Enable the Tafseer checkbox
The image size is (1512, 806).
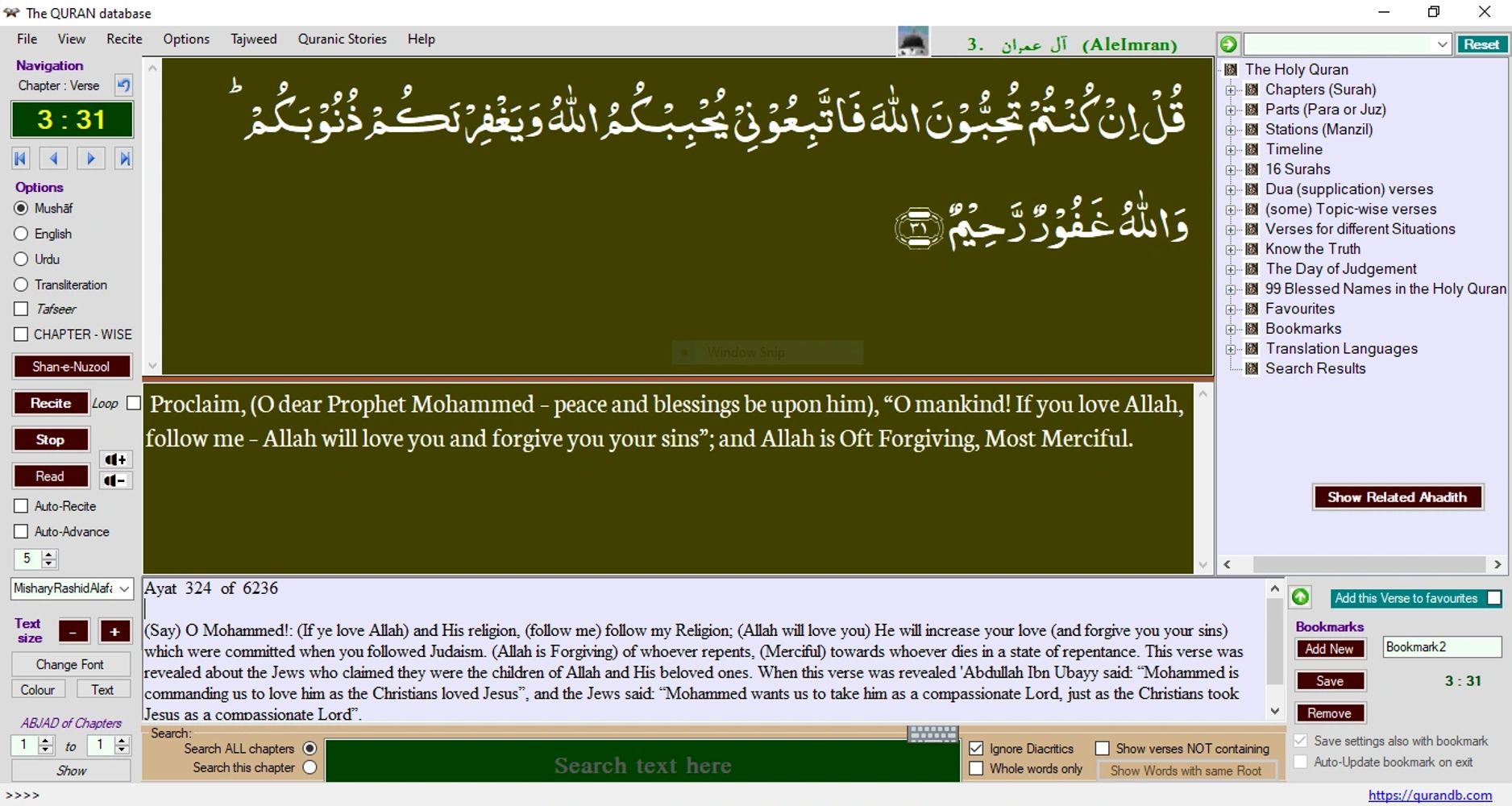pyautogui.click(x=21, y=309)
